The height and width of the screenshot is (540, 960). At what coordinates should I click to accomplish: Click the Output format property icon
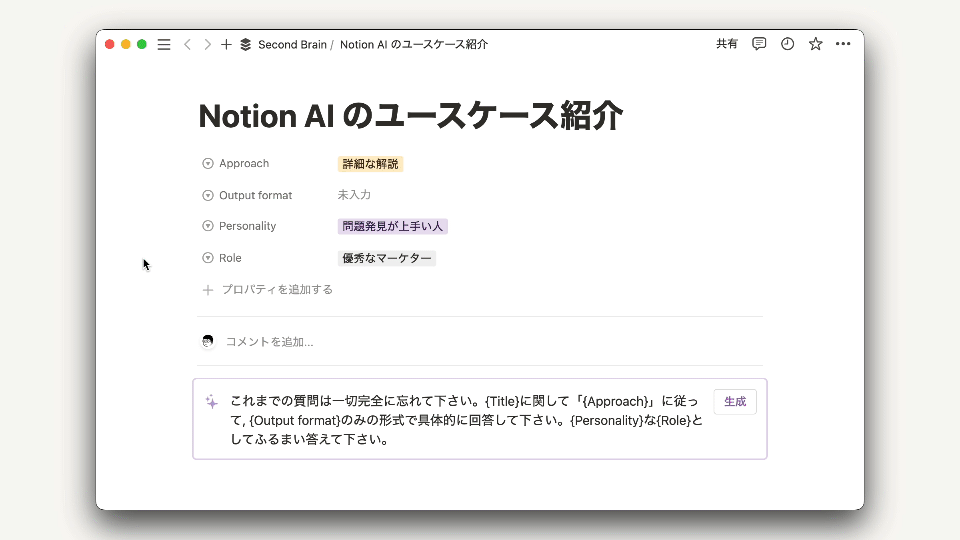click(208, 195)
